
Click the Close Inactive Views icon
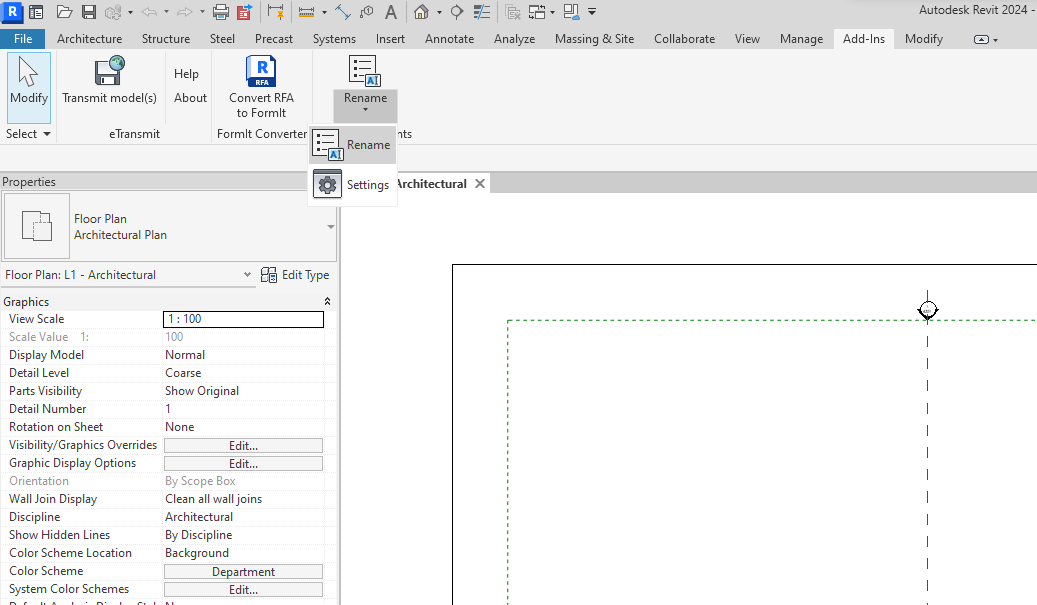(x=512, y=12)
